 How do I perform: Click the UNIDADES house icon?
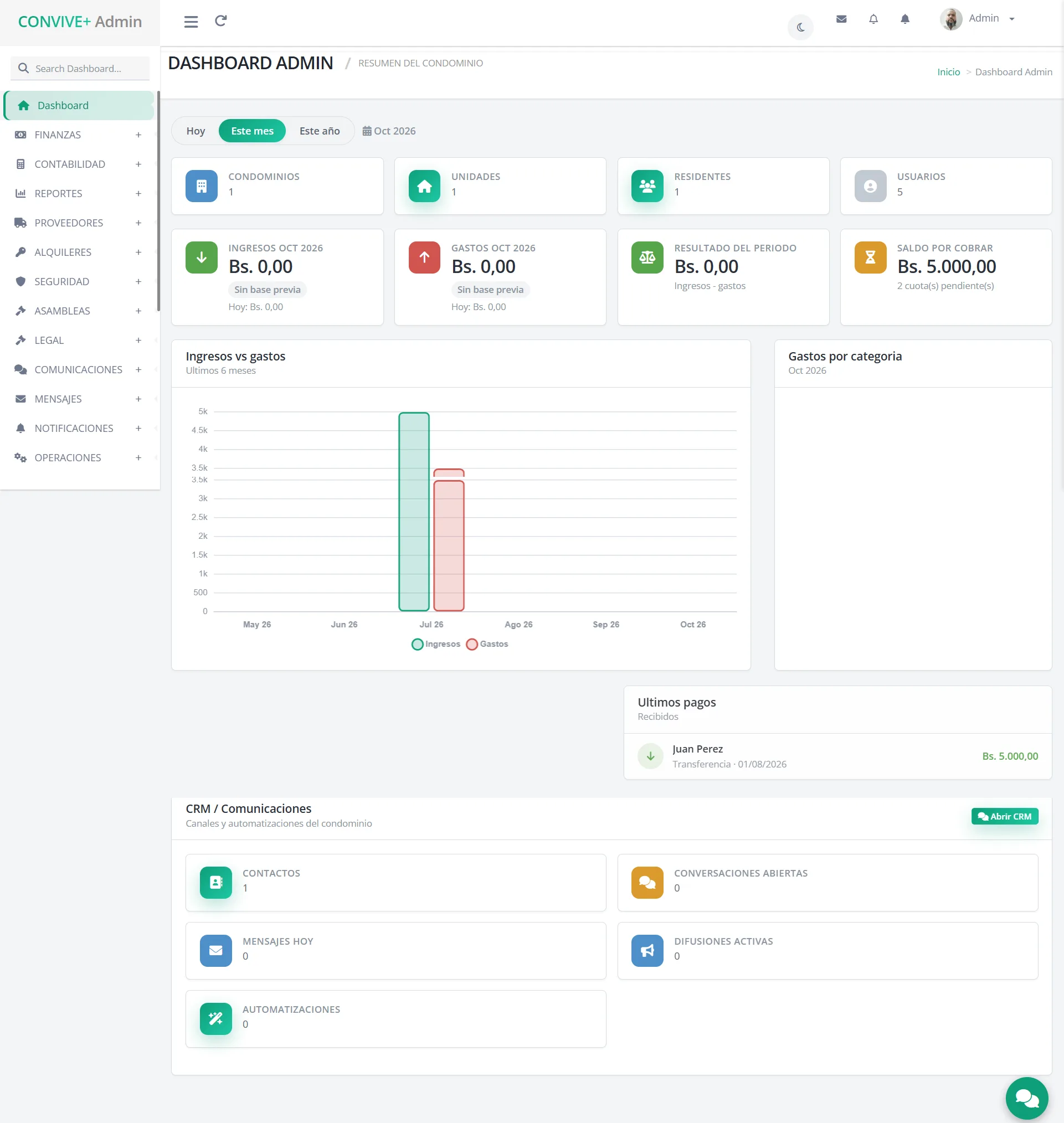[424, 186]
